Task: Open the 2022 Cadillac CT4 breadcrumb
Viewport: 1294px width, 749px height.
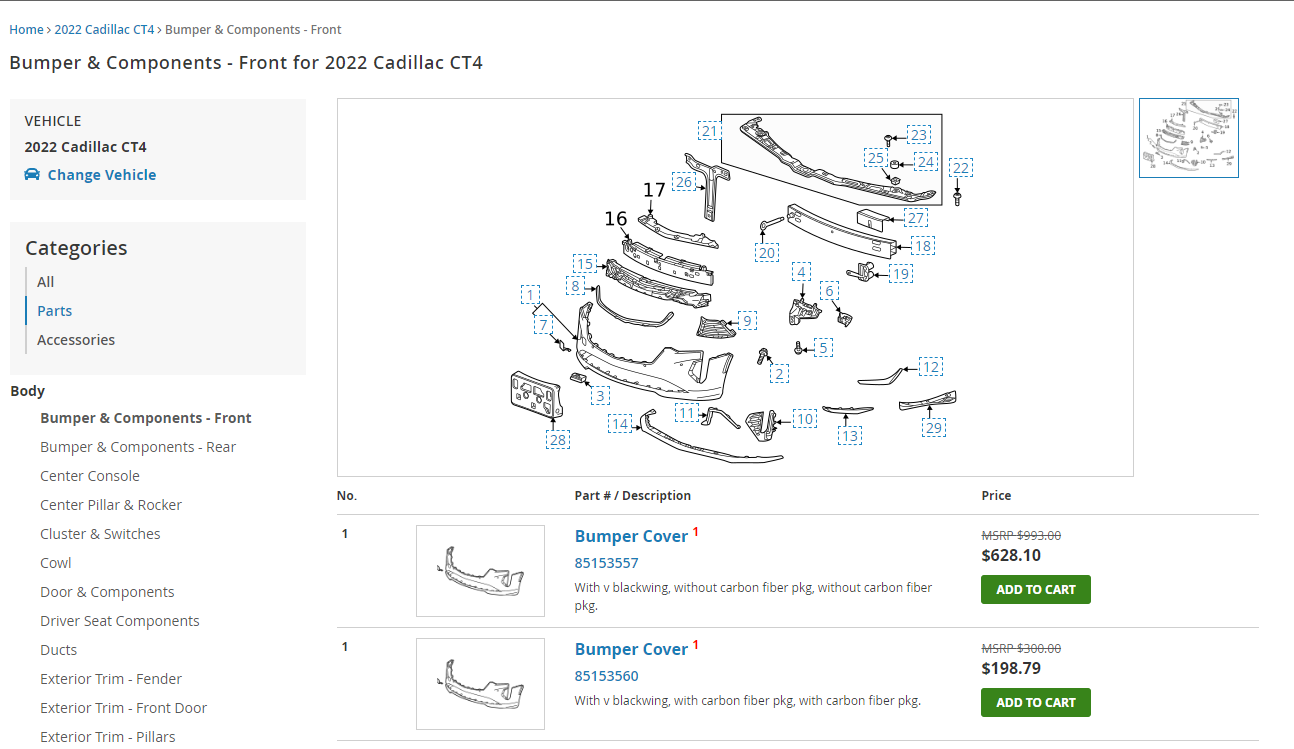Action: coord(104,30)
